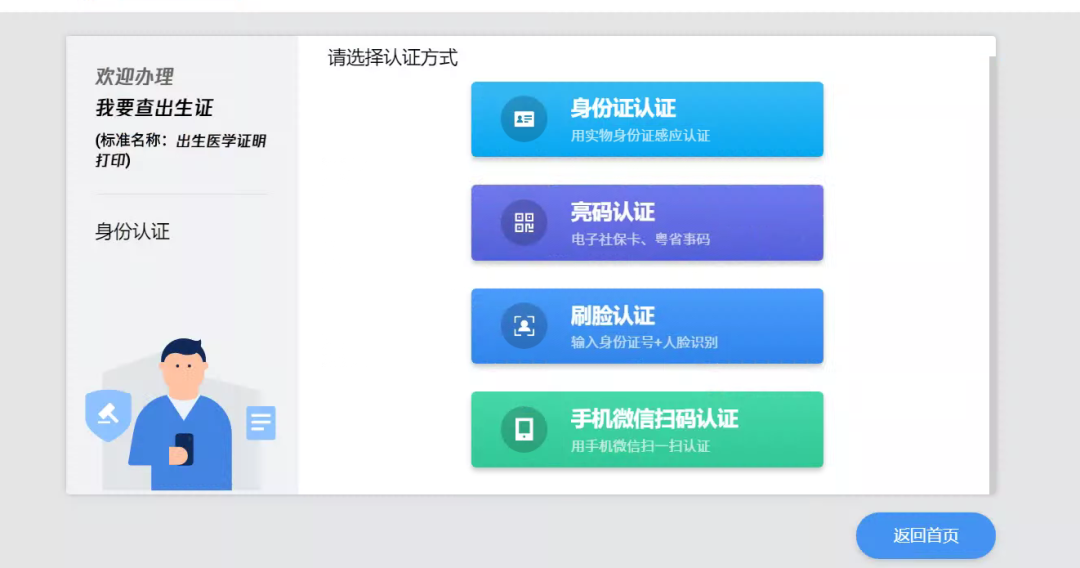Screen dimensions: 1080x568
Task: Click subtitle 输入身份证号+人脸识别
Action: 644,342
